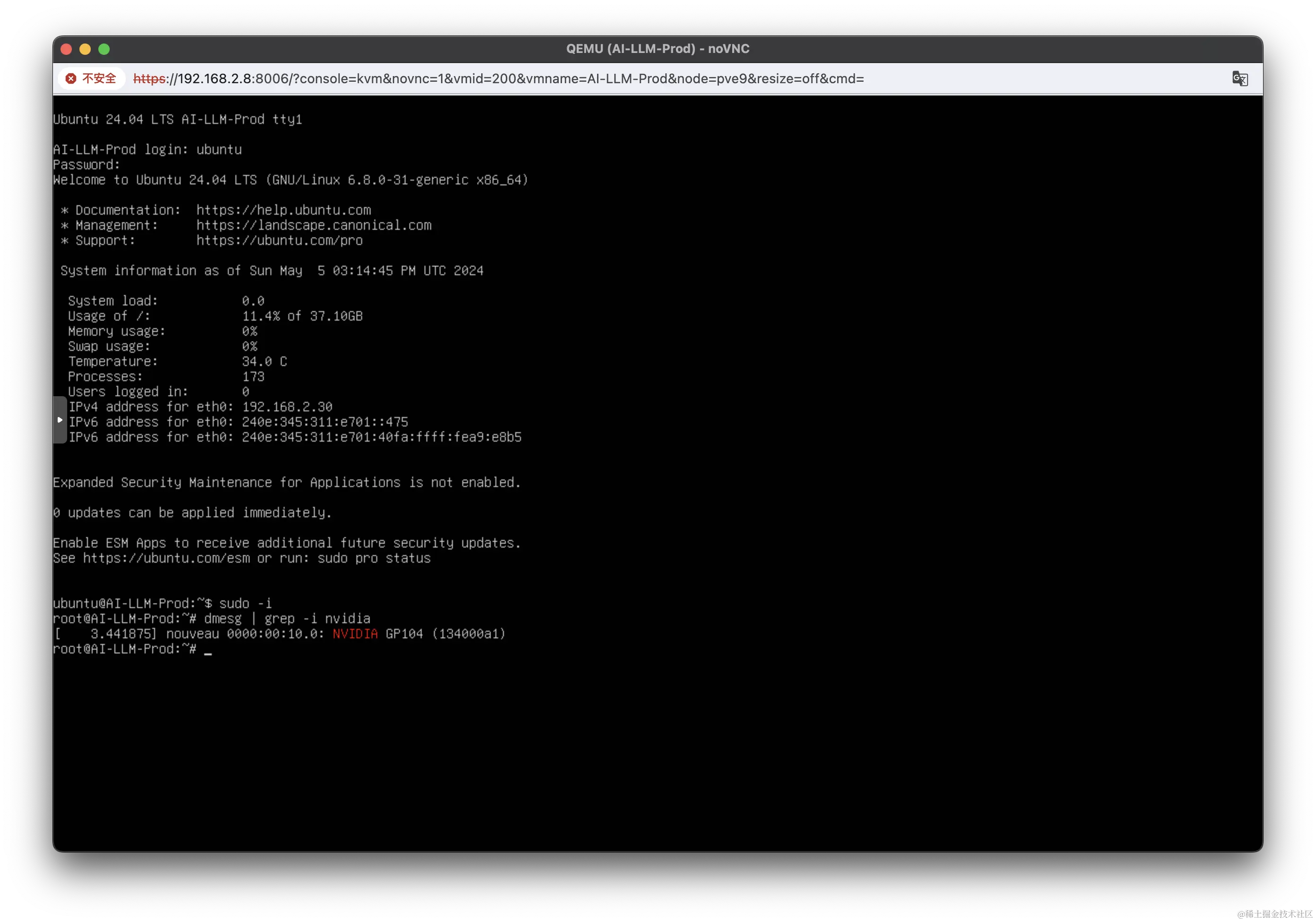Click the red warning icon beside 不安全
This screenshot has height=922, width=1316.
[x=70, y=78]
